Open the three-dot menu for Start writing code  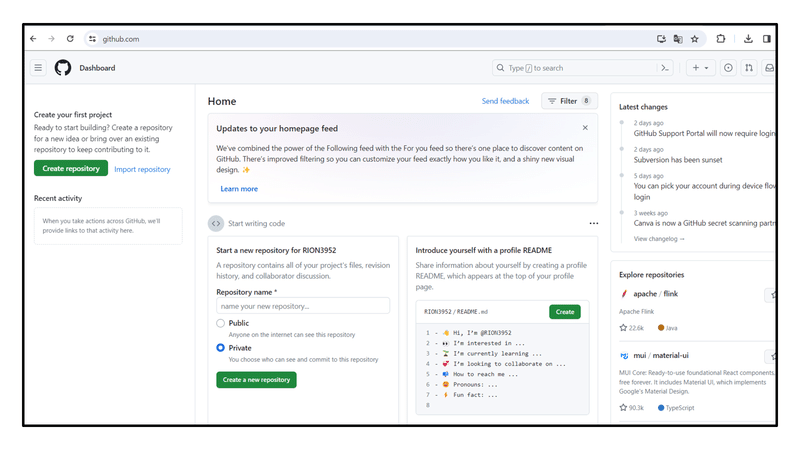tap(594, 223)
